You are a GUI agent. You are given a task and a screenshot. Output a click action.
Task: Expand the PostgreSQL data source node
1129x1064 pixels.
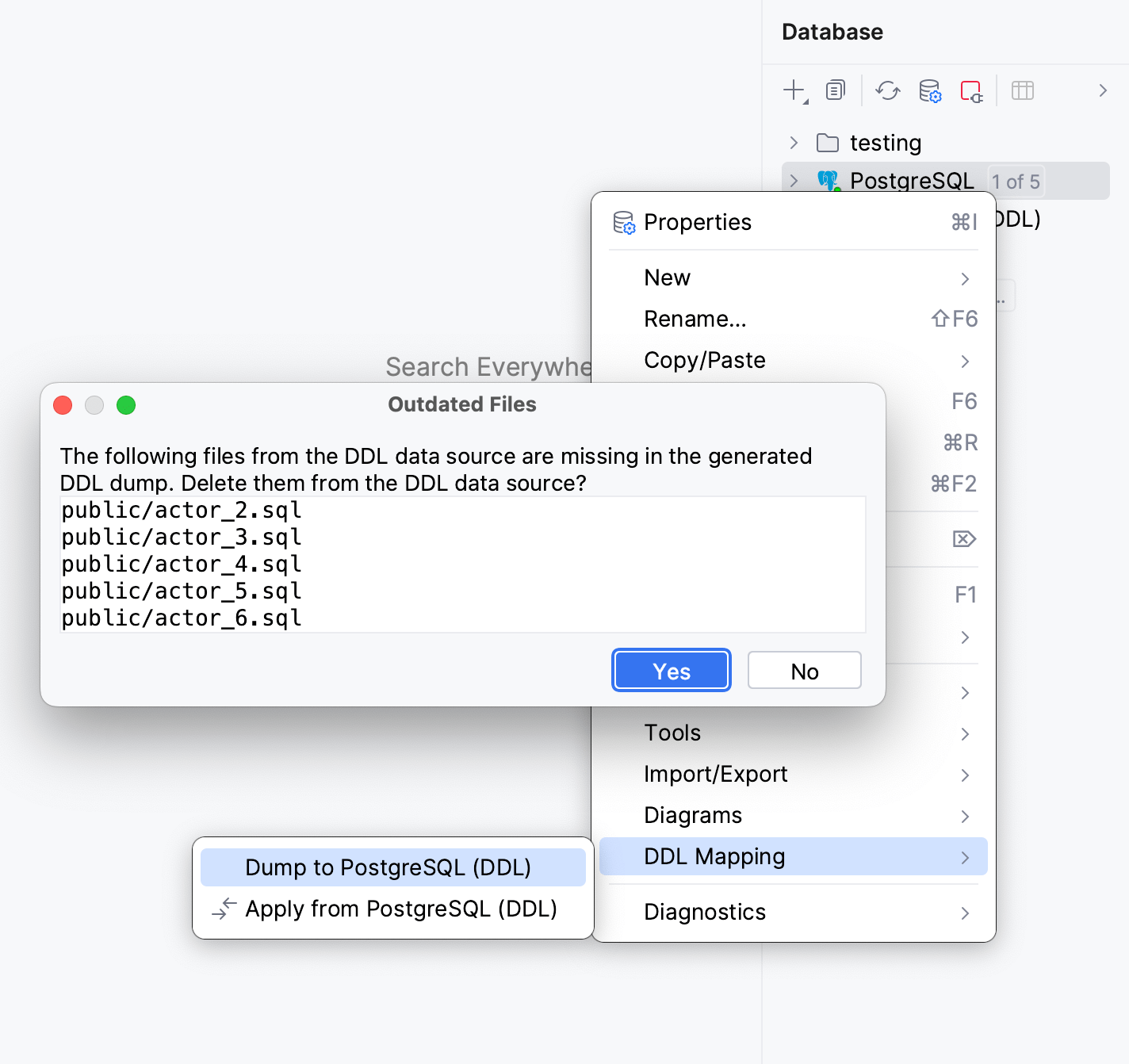pyautogui.click(x=794, y=180)
